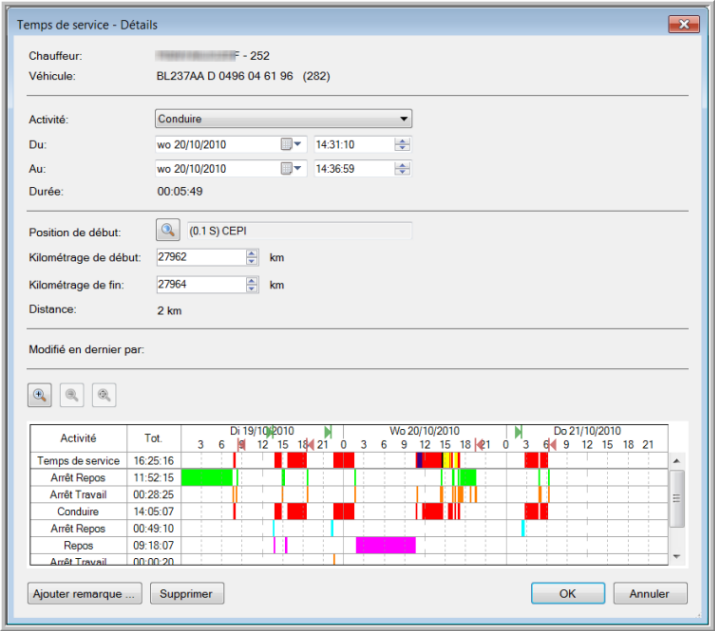
Task: Click the Kilométrage de fin spinner arrows
Action: pos(252,285)
